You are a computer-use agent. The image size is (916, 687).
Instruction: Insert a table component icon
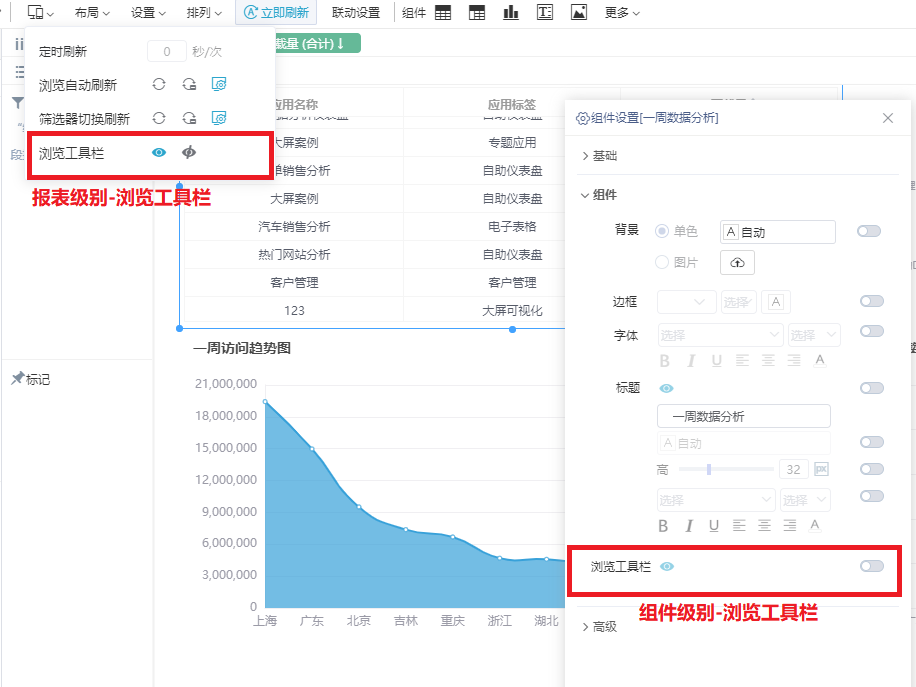click(x=443, y=12)
